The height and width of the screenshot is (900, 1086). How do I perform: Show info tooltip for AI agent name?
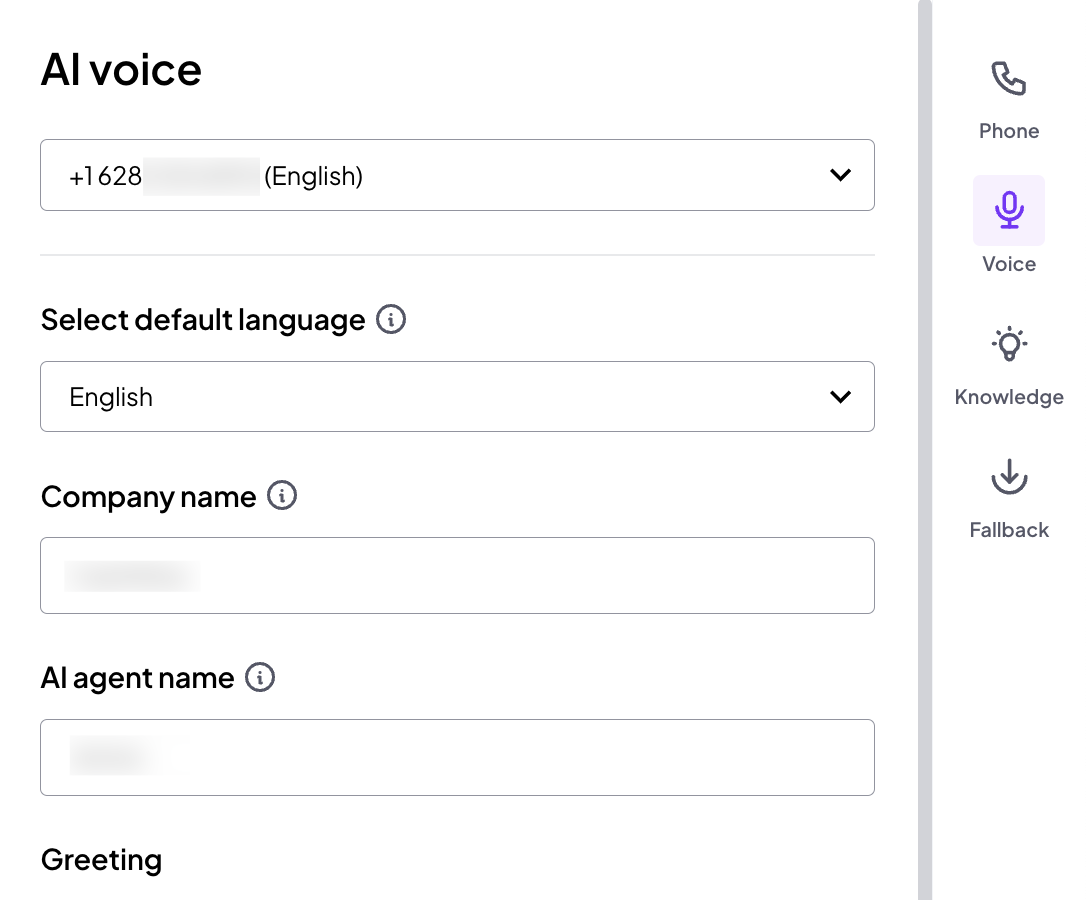click(x=260, y=678)
